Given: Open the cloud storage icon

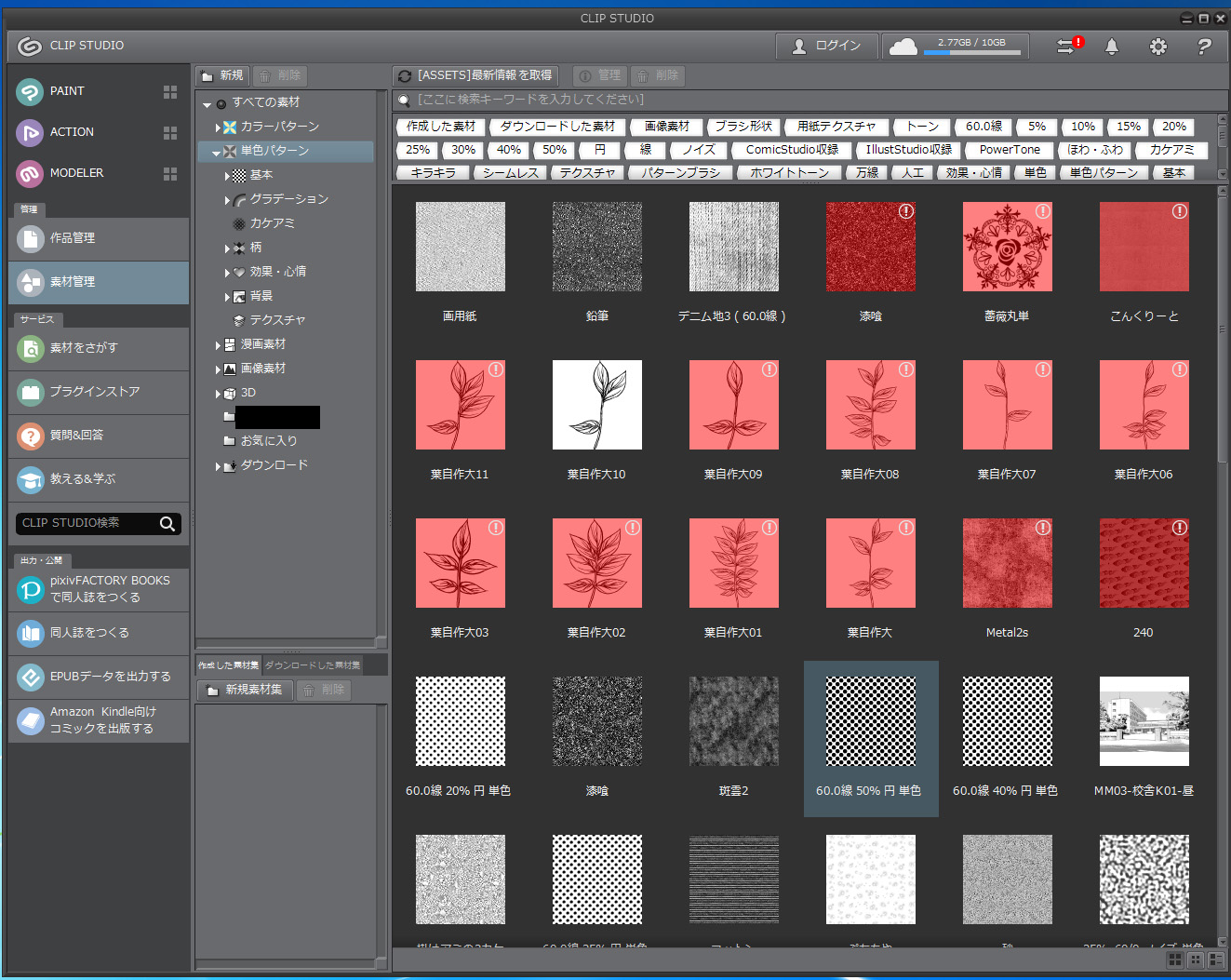Looking at the screenshot, I should (903, 47).
